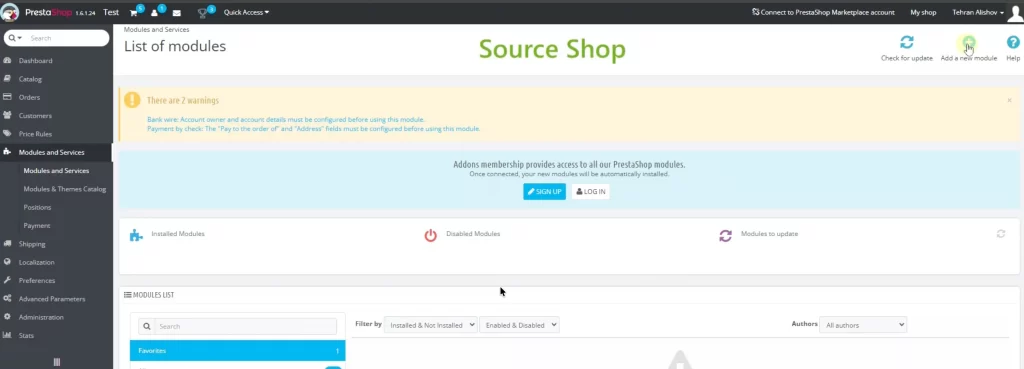The height and width of the screenshot is (369, 1024).
Task: Refresh the modules summary panel
Action: point(1000,233)
